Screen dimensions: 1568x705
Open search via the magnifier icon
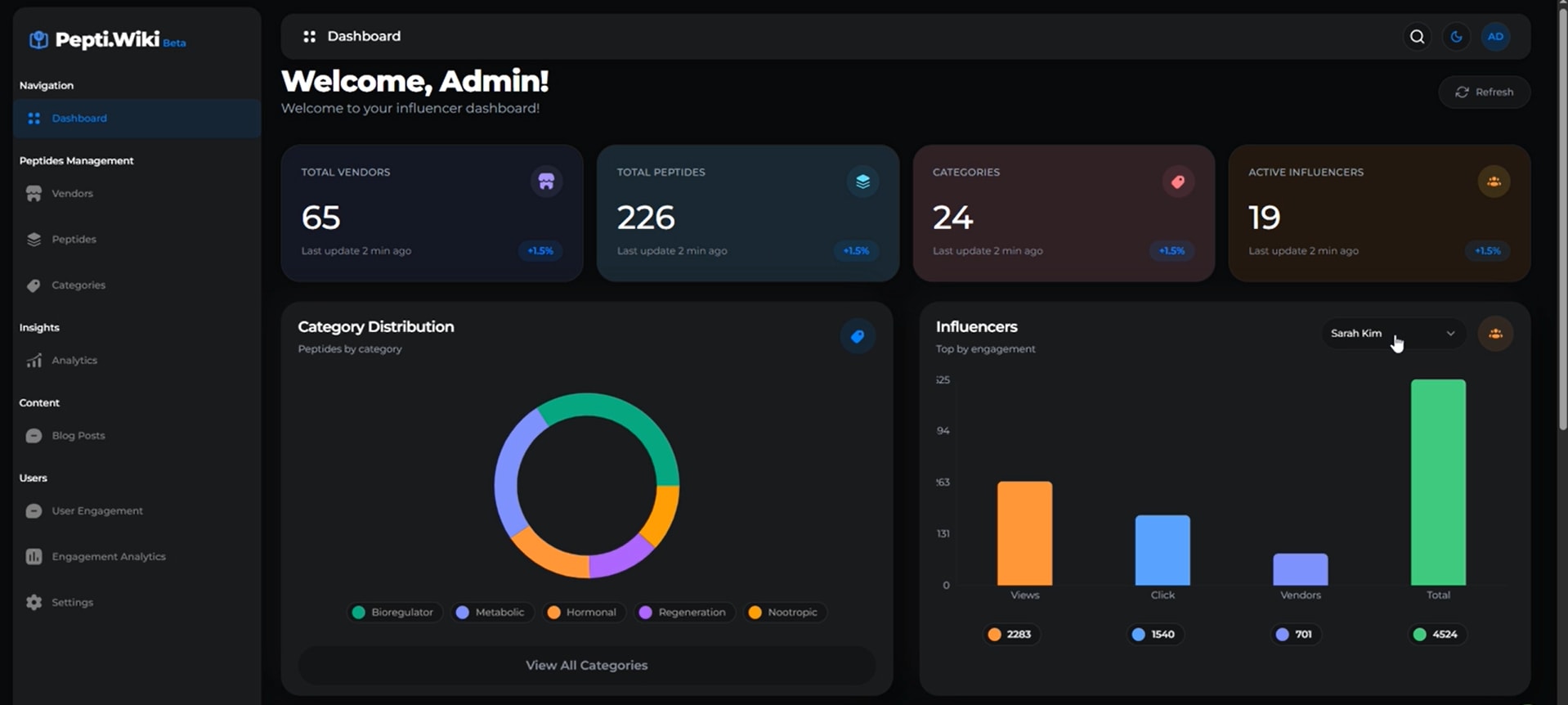click(x=1417, y=37)
